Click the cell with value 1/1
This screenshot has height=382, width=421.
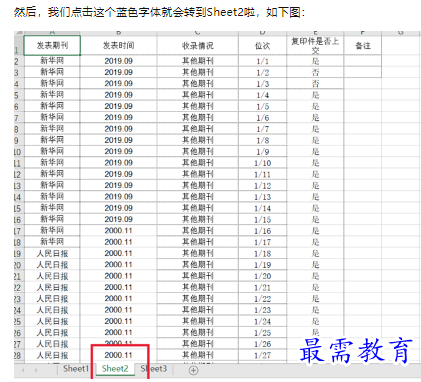point(262,61)
